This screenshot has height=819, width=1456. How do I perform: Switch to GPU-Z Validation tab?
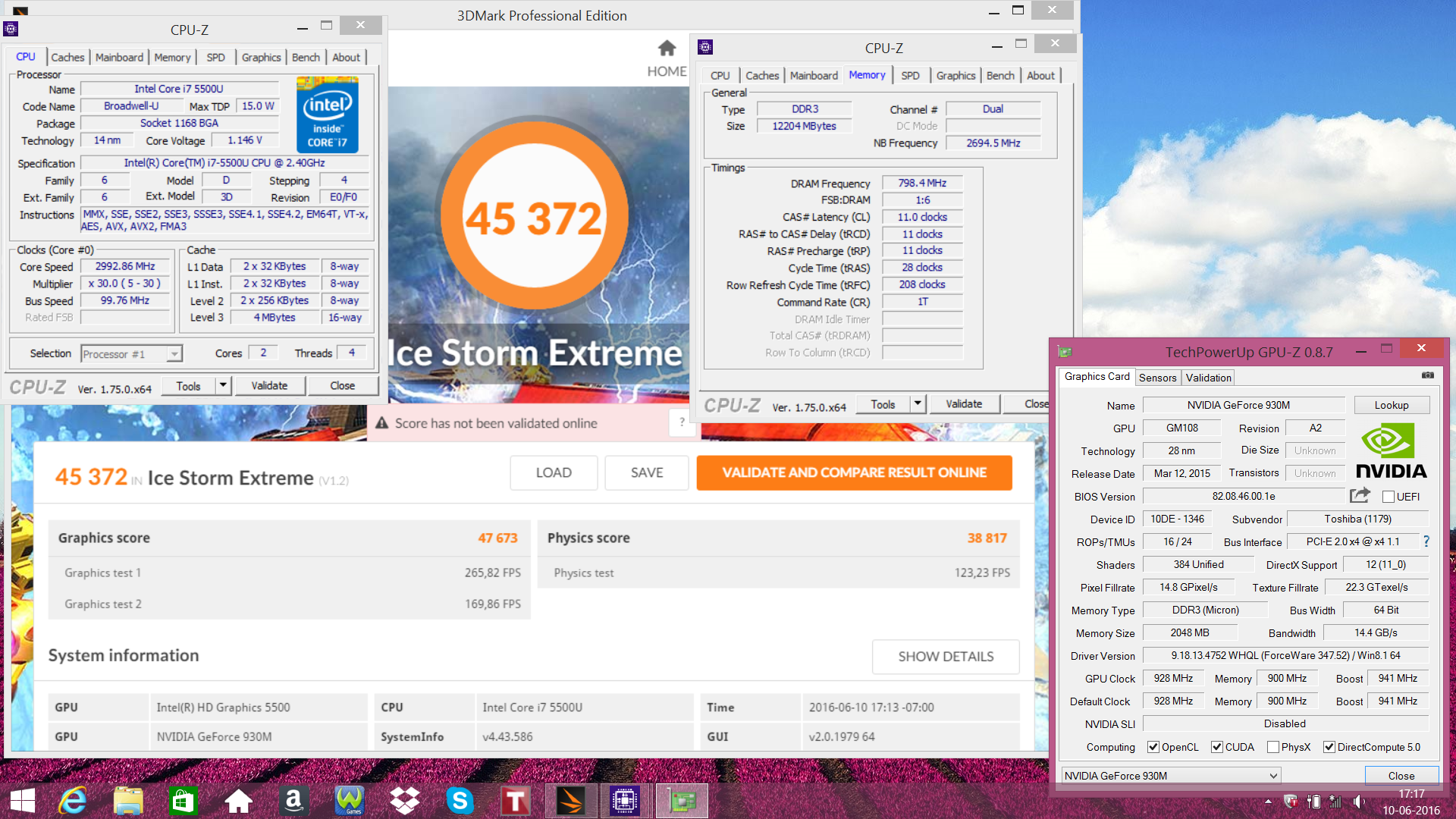pos(1208,378)
